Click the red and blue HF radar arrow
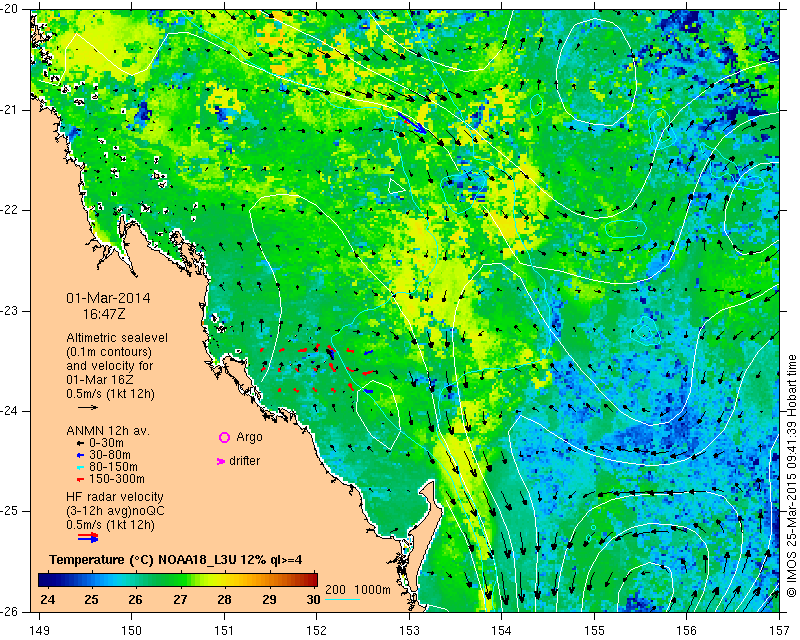 click(x=88, y=537)
